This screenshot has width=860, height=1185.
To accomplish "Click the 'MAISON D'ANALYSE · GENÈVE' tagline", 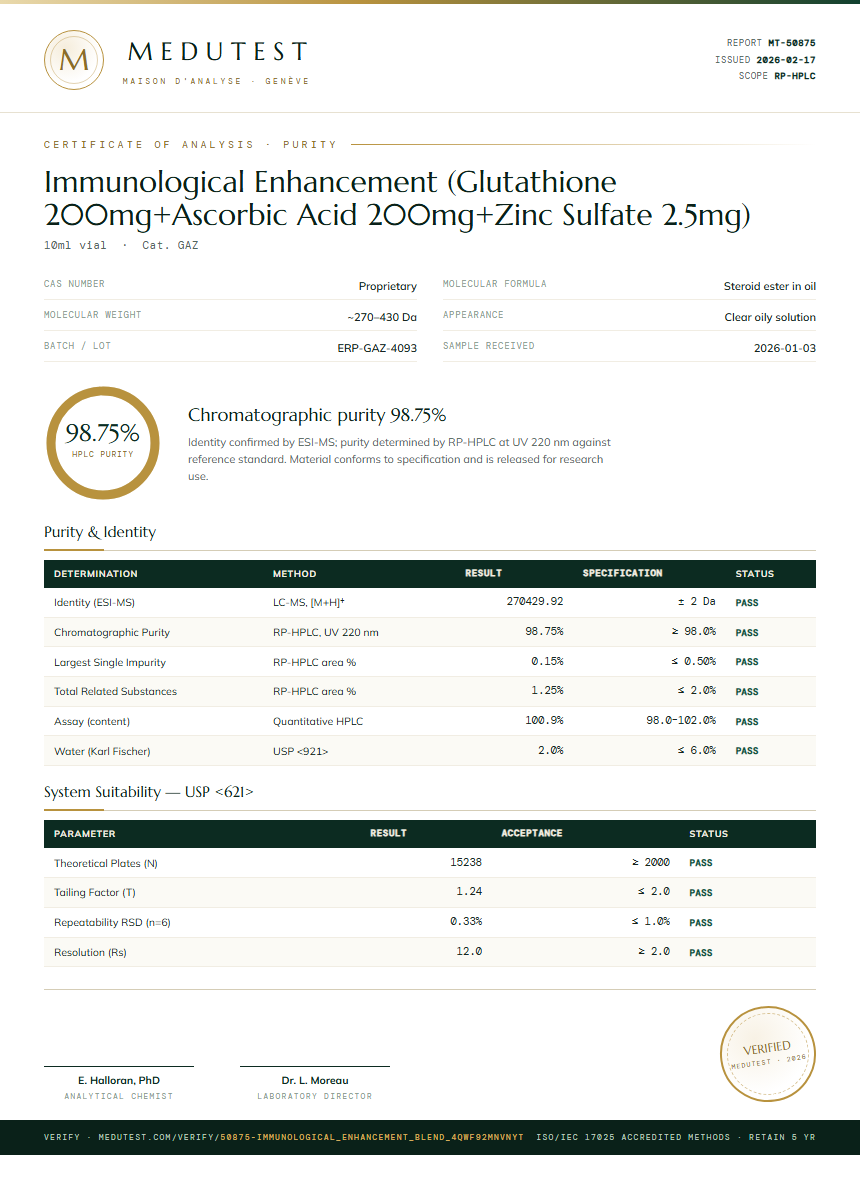I will pyautogui.click(x=216, y=81).
